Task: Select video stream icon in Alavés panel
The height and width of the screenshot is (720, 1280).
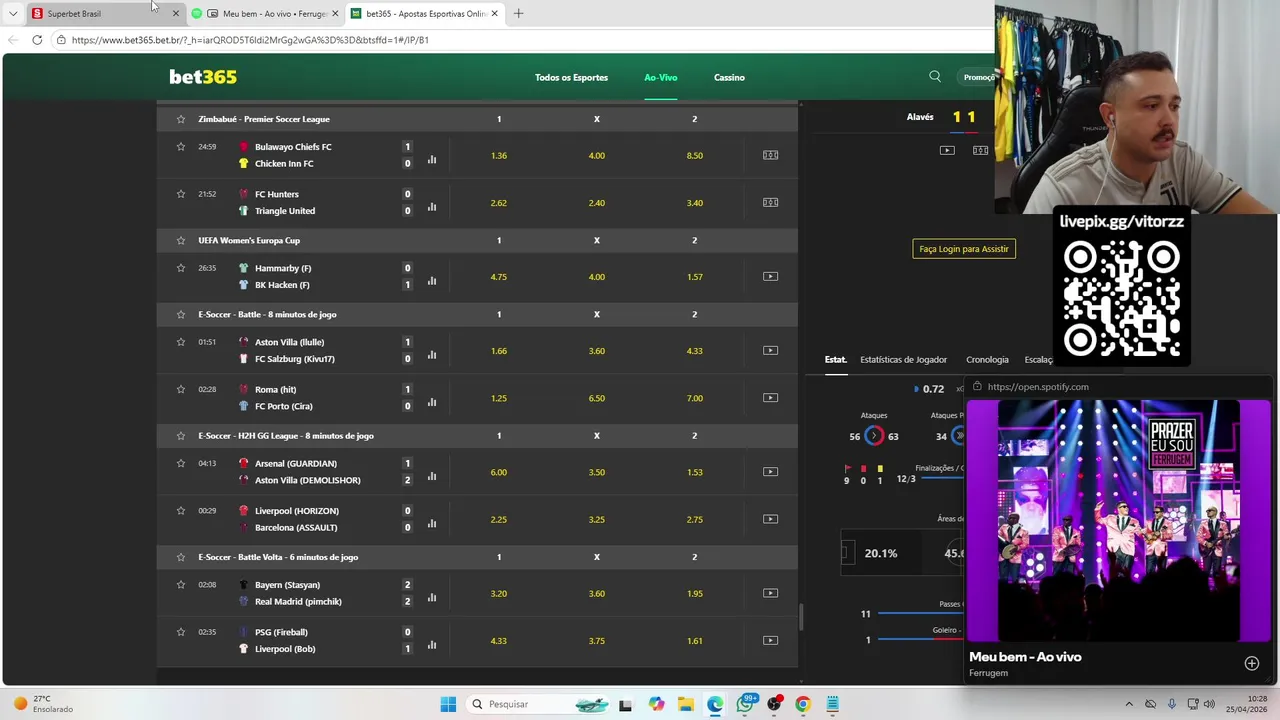Action: tap(947, 150)
